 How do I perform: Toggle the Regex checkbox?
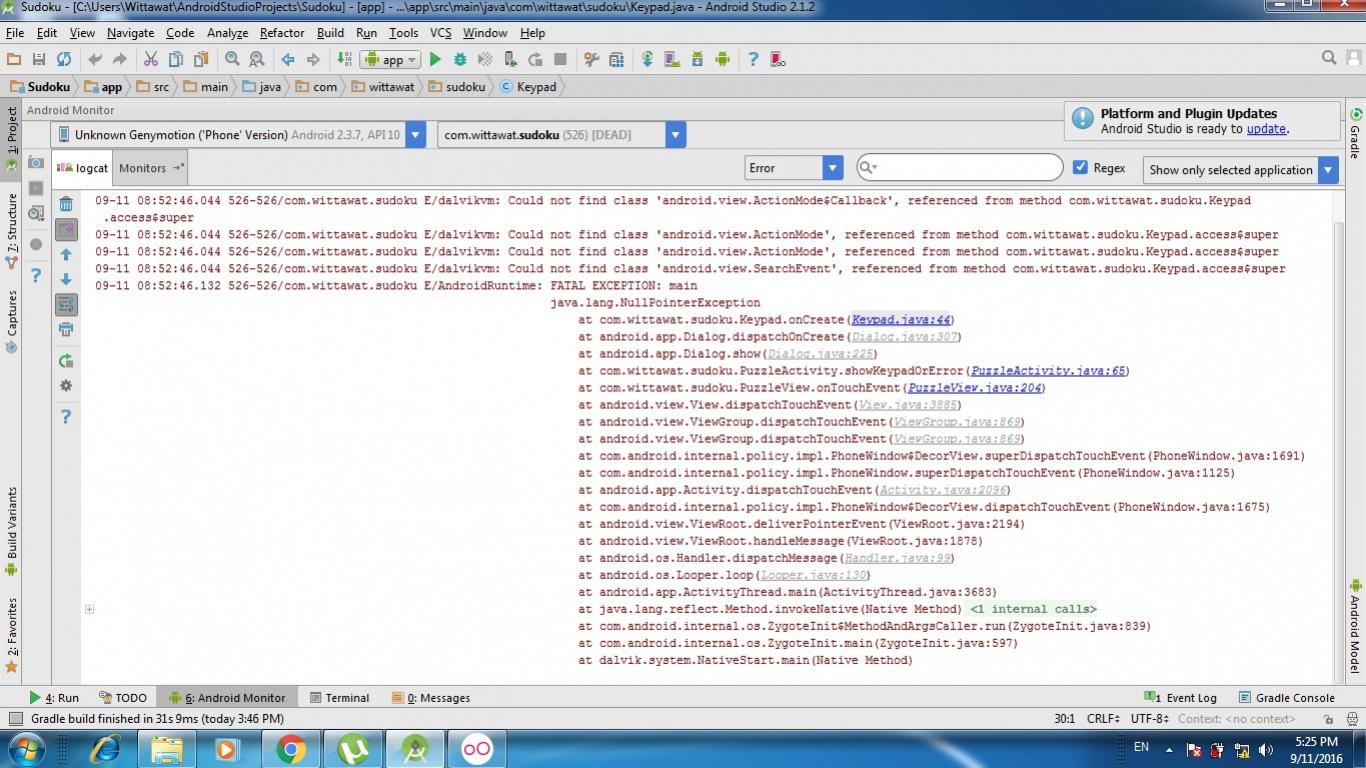pos(1080,168)
